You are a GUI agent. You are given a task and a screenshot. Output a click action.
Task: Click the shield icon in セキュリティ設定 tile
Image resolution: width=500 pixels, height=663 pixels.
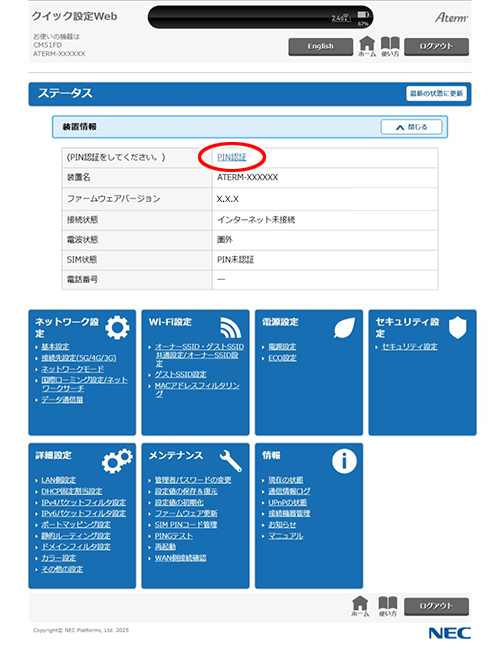[x=457, y=328]
